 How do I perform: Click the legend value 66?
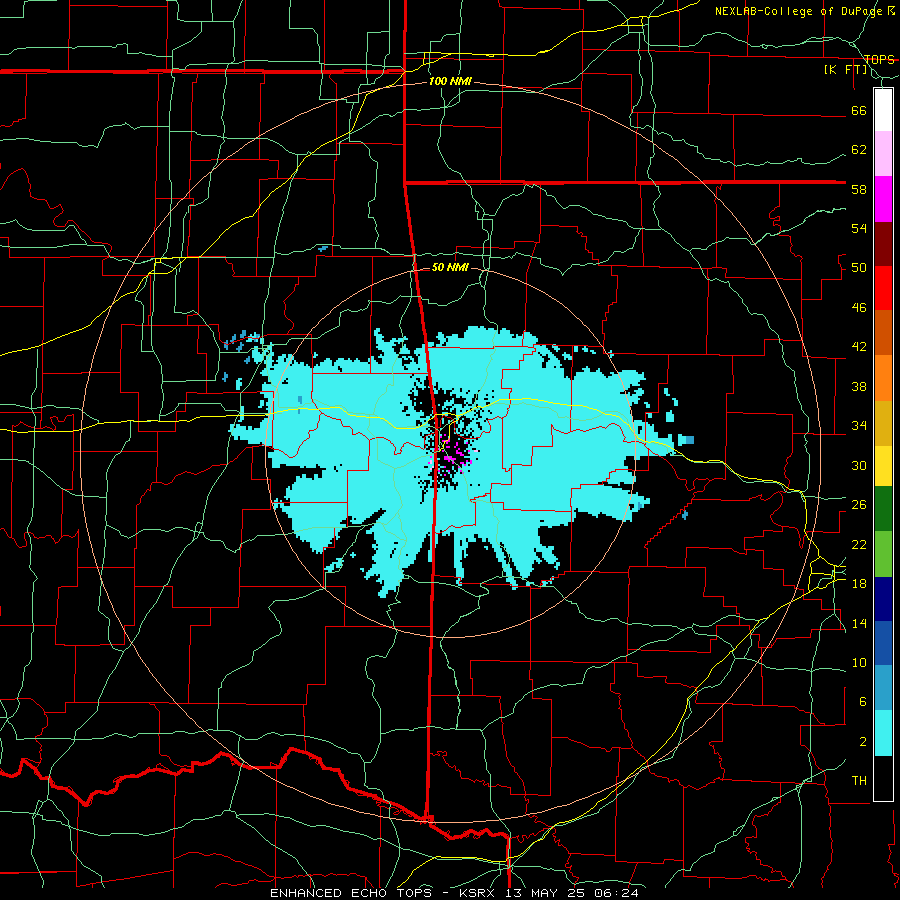(x=859, y=110)
